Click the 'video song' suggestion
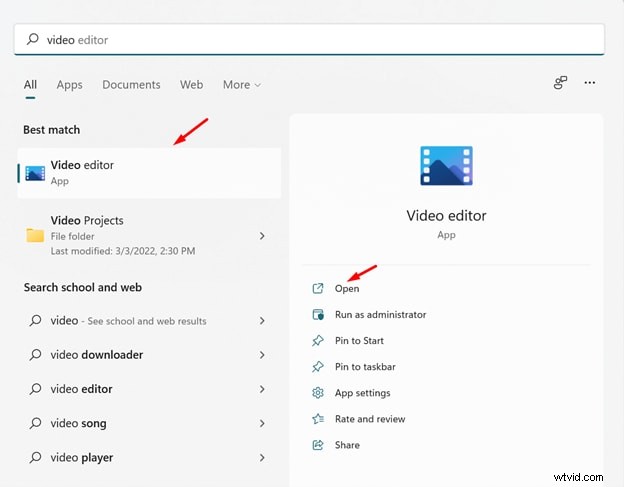624x487 pixels. tap(149, 423)
